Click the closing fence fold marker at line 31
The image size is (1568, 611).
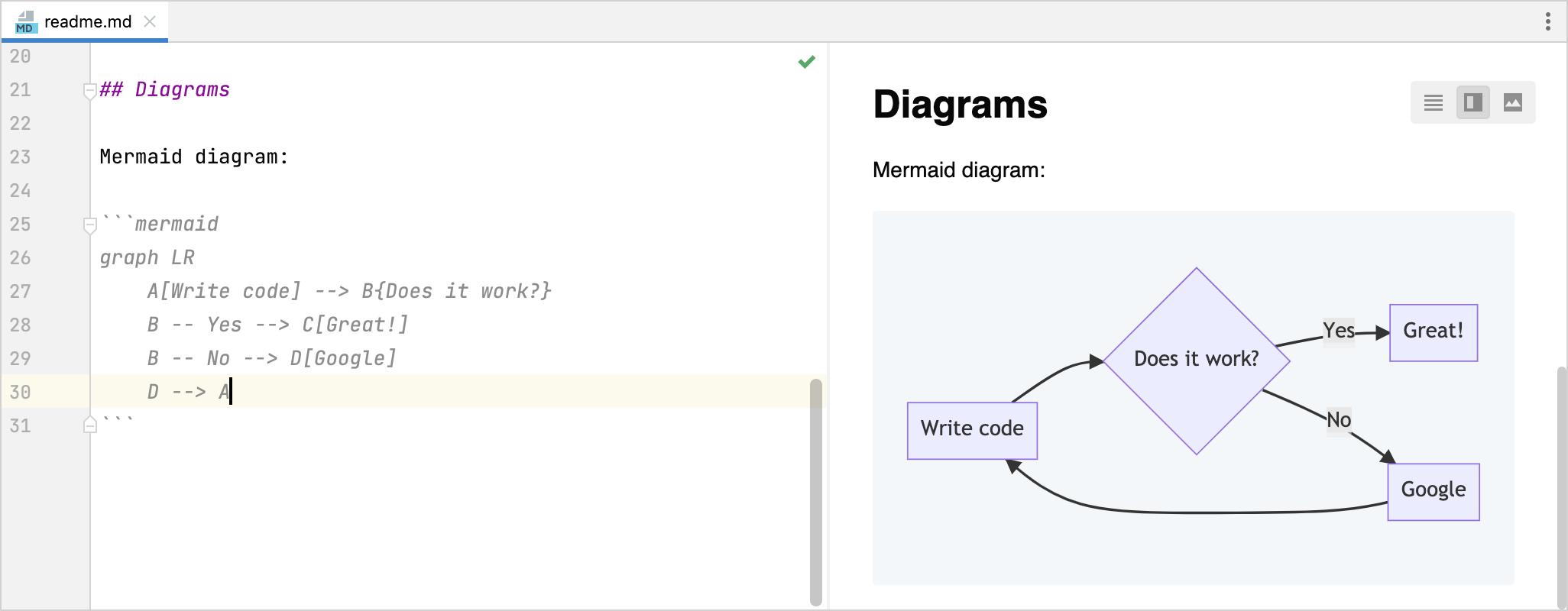89,424
